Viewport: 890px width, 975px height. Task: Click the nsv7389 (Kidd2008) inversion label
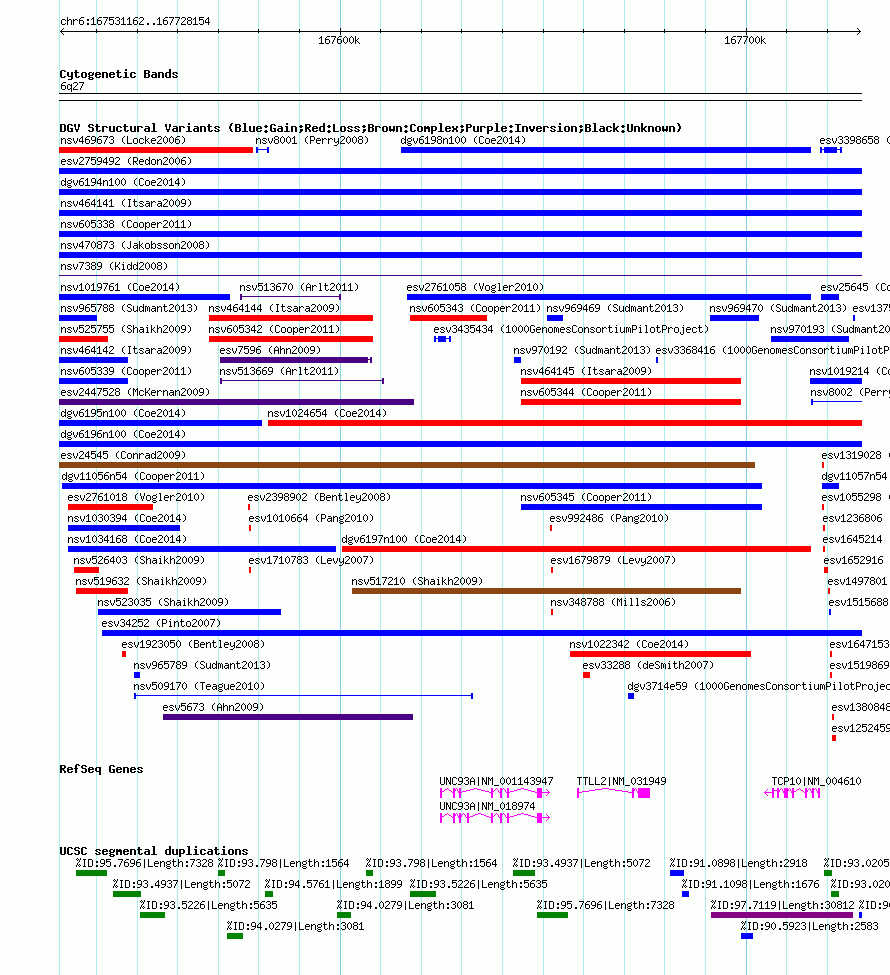pos(114,266)
